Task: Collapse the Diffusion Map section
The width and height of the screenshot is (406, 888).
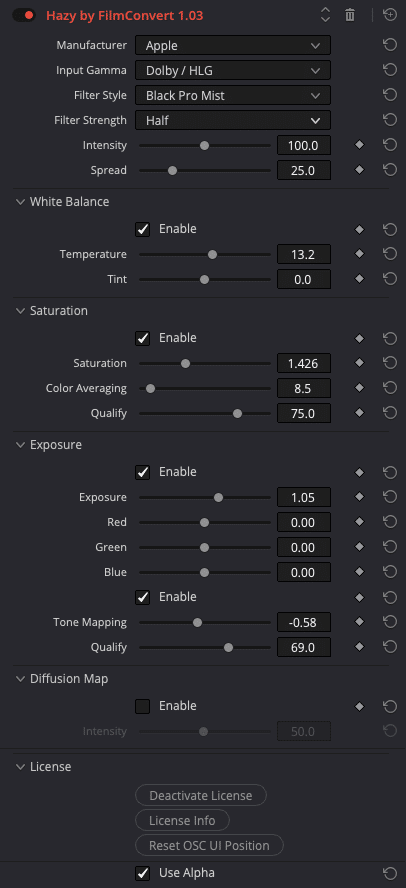Action: 20,678
